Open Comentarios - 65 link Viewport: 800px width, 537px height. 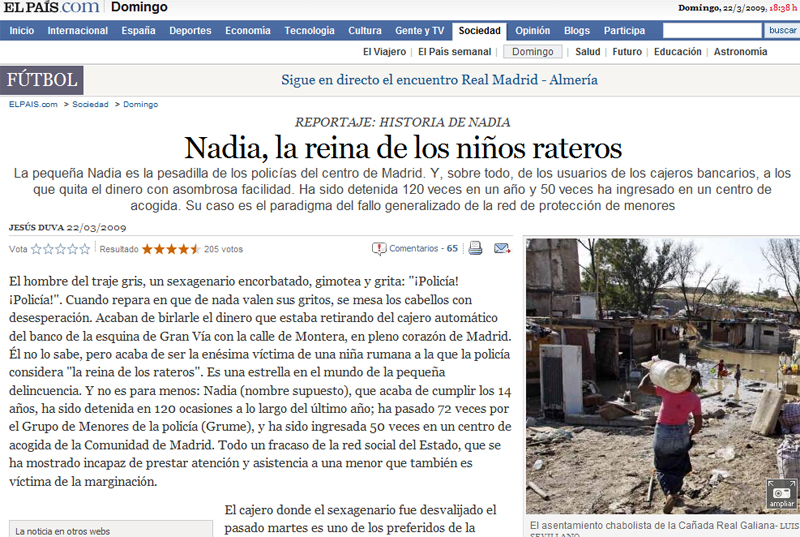(x=423, y=248)
